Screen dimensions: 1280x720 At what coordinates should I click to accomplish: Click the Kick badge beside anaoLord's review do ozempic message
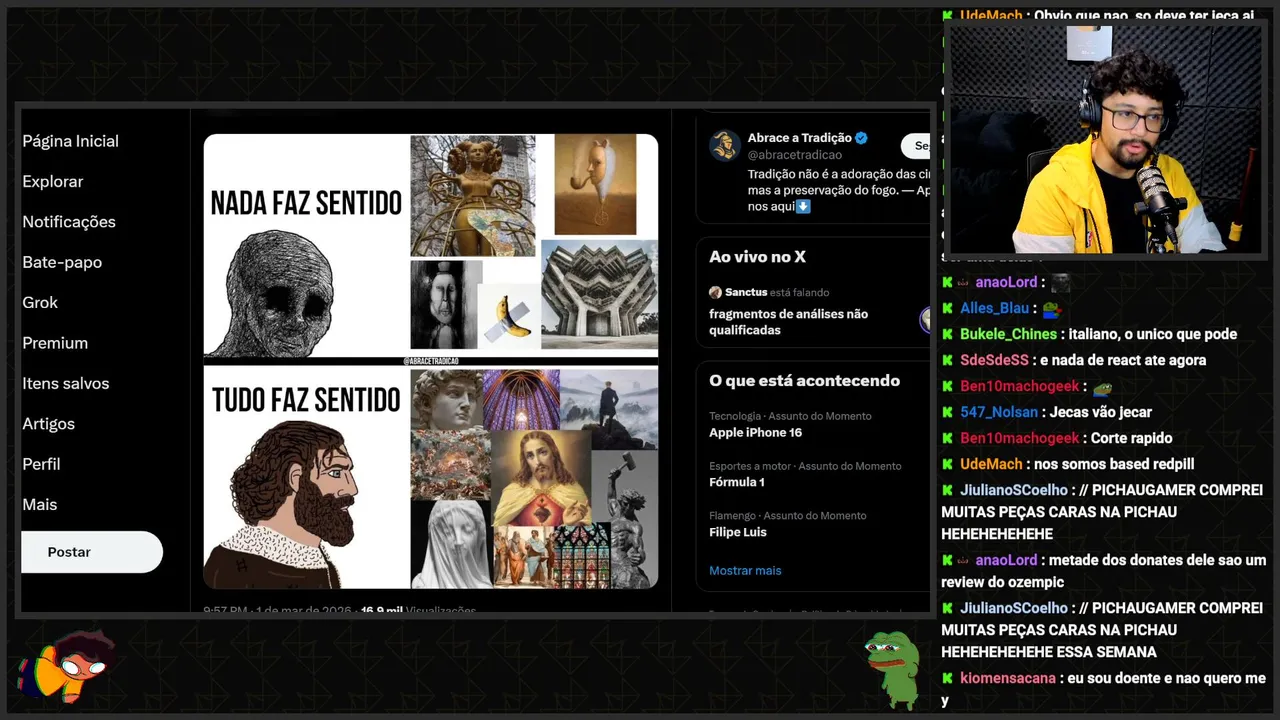(947, 560)
